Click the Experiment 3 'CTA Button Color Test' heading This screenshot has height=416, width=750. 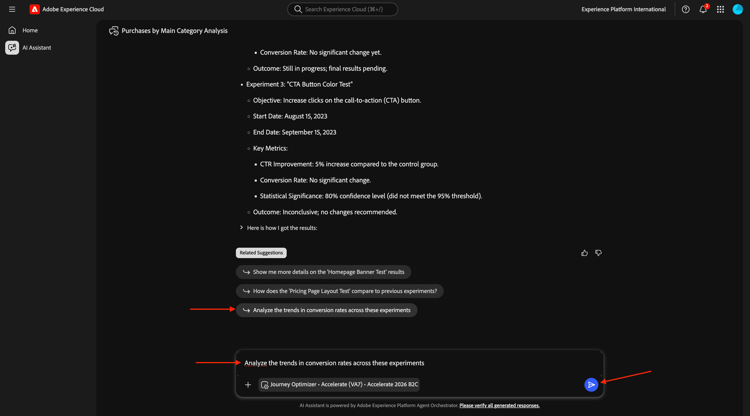pyautogui.click(x=299, y=84)
